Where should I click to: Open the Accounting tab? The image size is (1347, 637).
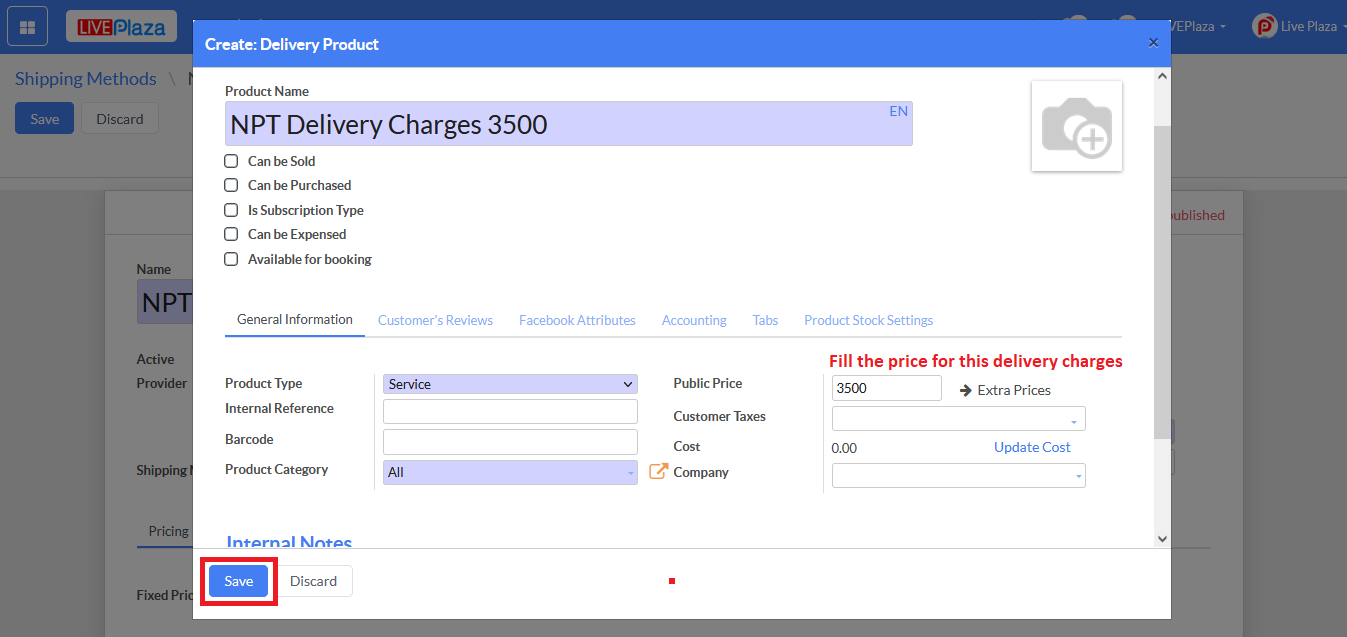click(694, 320)
